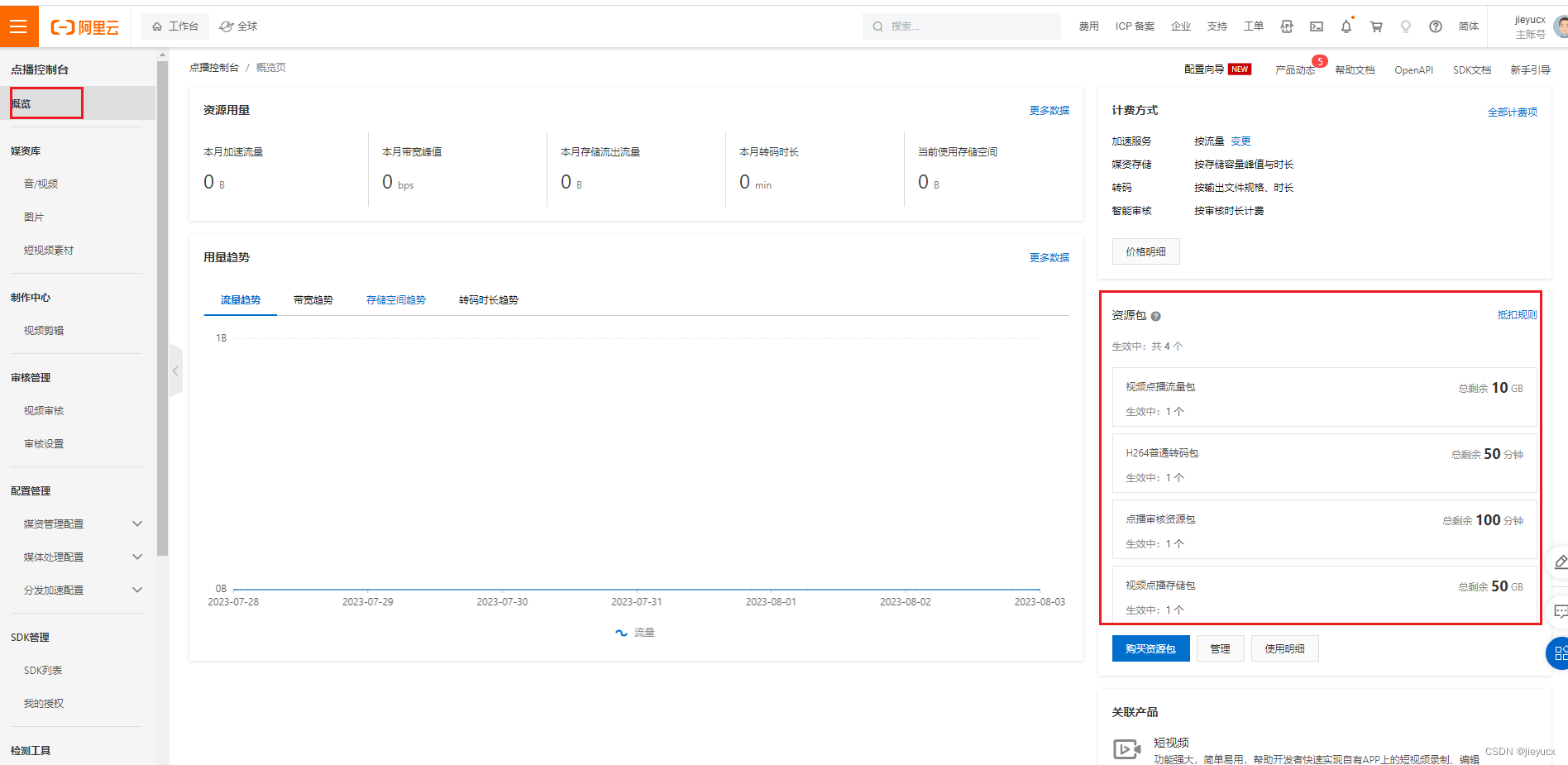Screen dimensions: 1568x765
Task: Select the 流量趋势 tab
Action: point(241,299)
